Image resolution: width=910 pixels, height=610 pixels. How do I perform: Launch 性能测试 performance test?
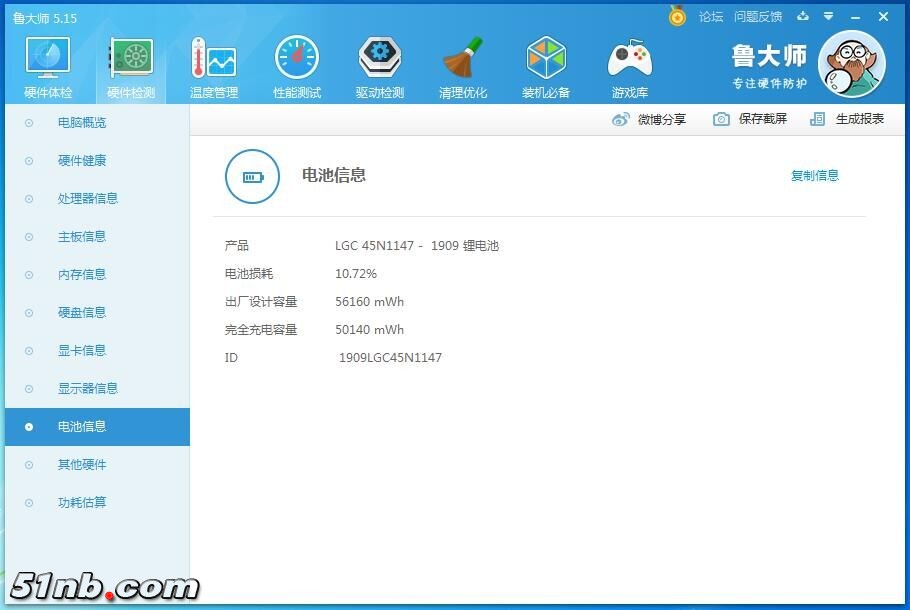tap(296, 65)
